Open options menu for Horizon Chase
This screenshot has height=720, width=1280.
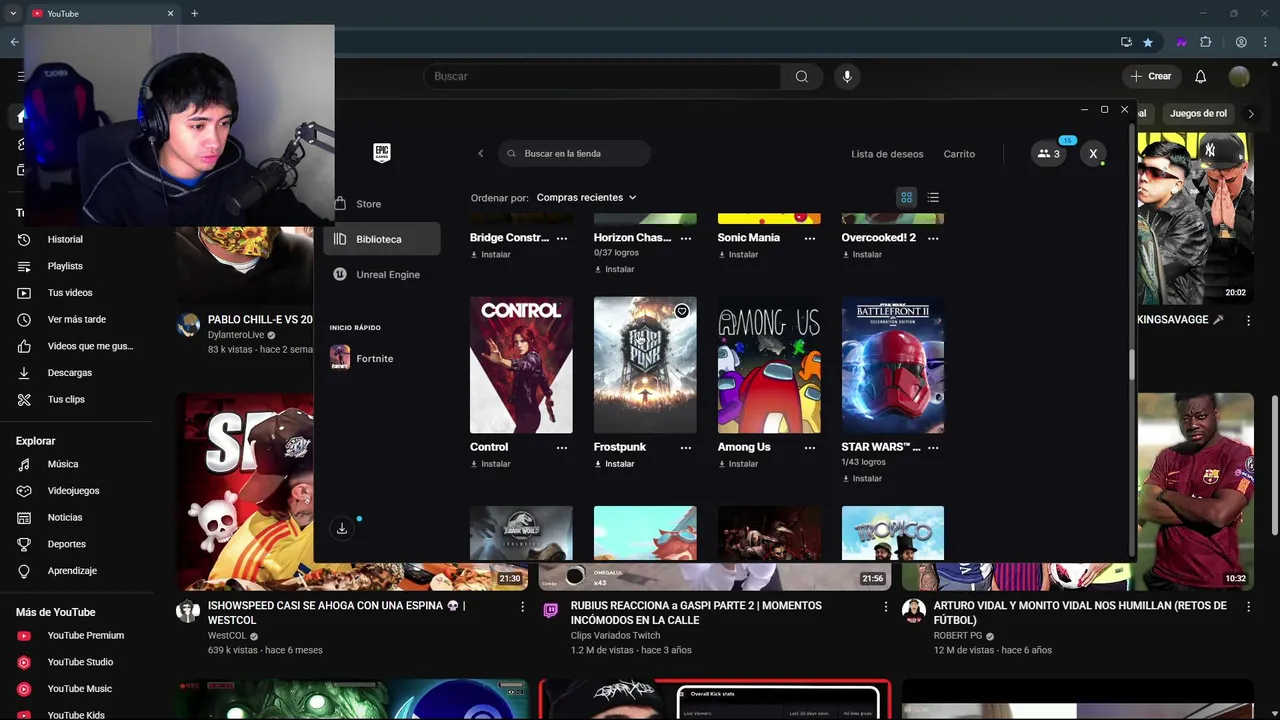[686, 238]
